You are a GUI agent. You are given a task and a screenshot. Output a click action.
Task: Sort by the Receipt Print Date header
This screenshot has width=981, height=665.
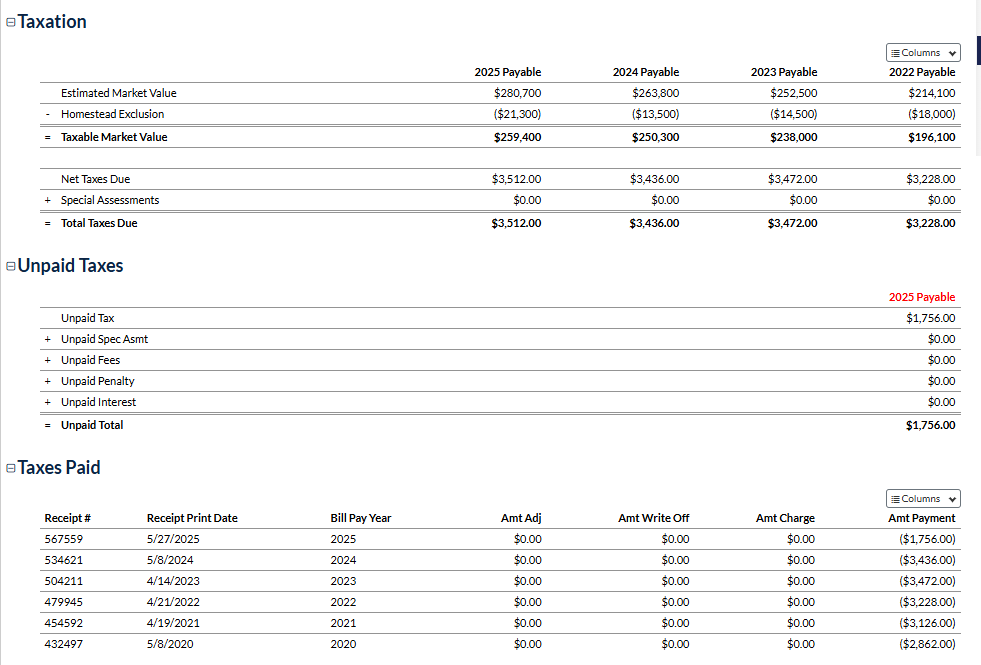(192, 518)
